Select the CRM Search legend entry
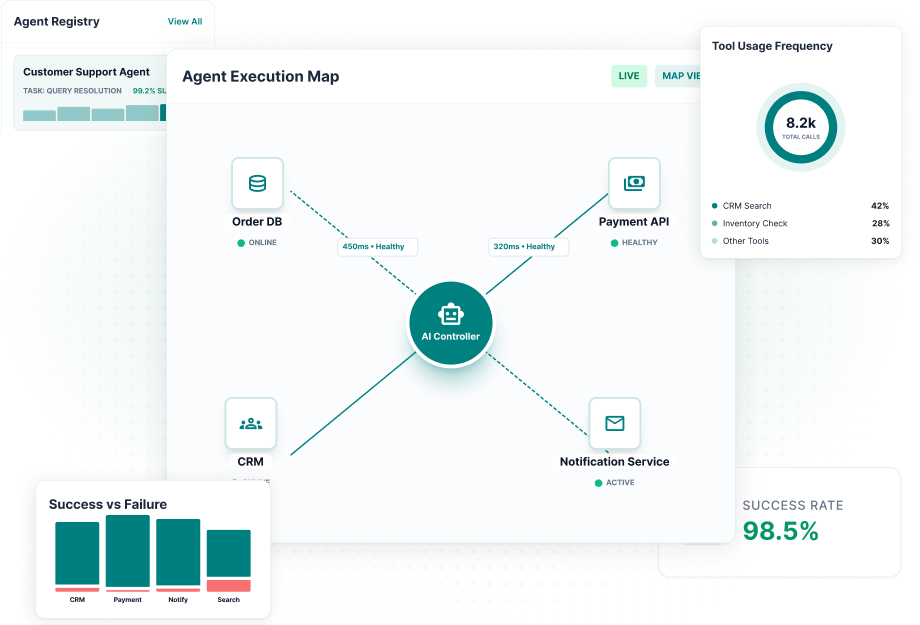920x625 pixels. pyautogui.click(x=746, y=206)
